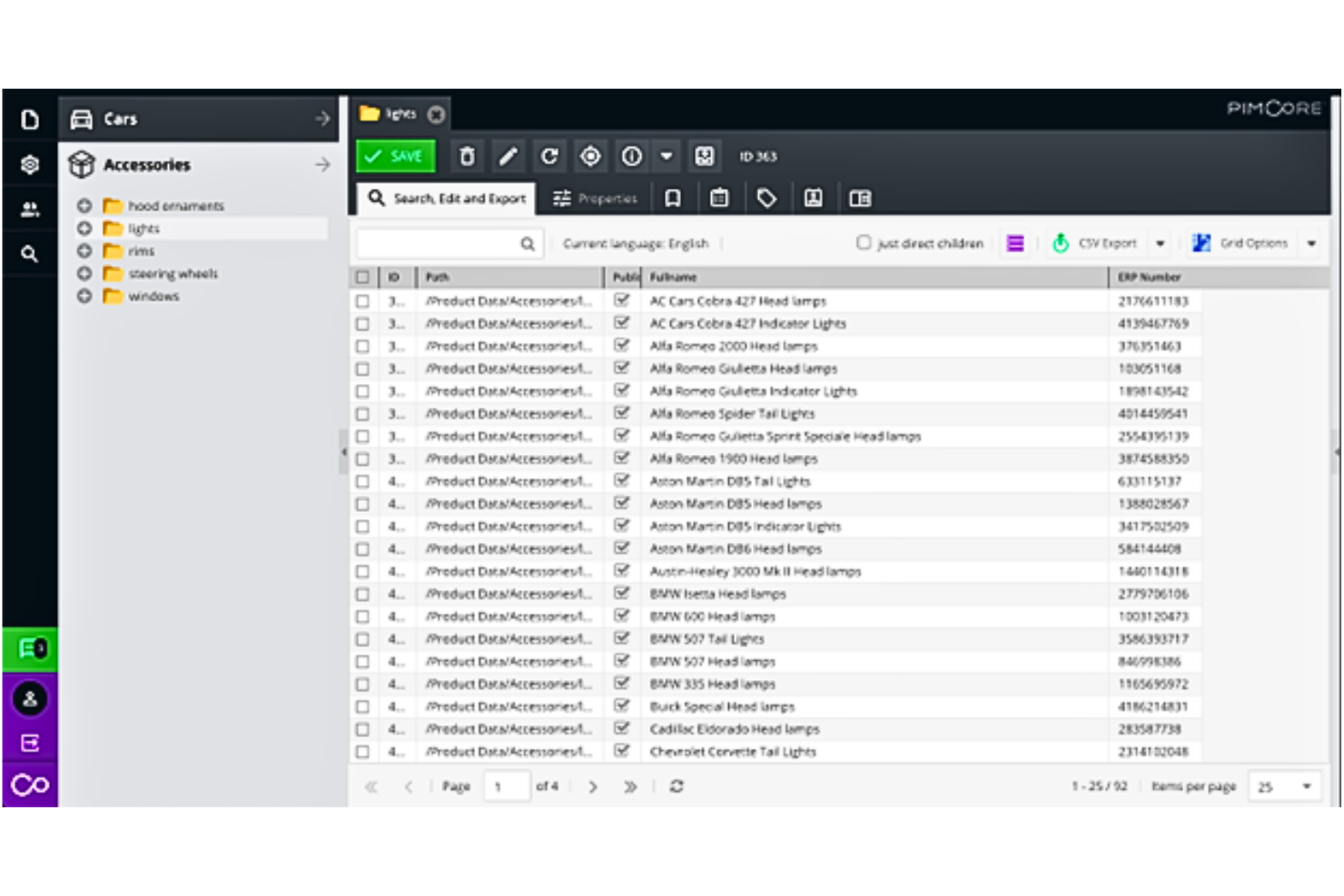This screenshot has height=896, width=1344.
Task: Open the users icon in left sidebar
Action: click(30, 210)
